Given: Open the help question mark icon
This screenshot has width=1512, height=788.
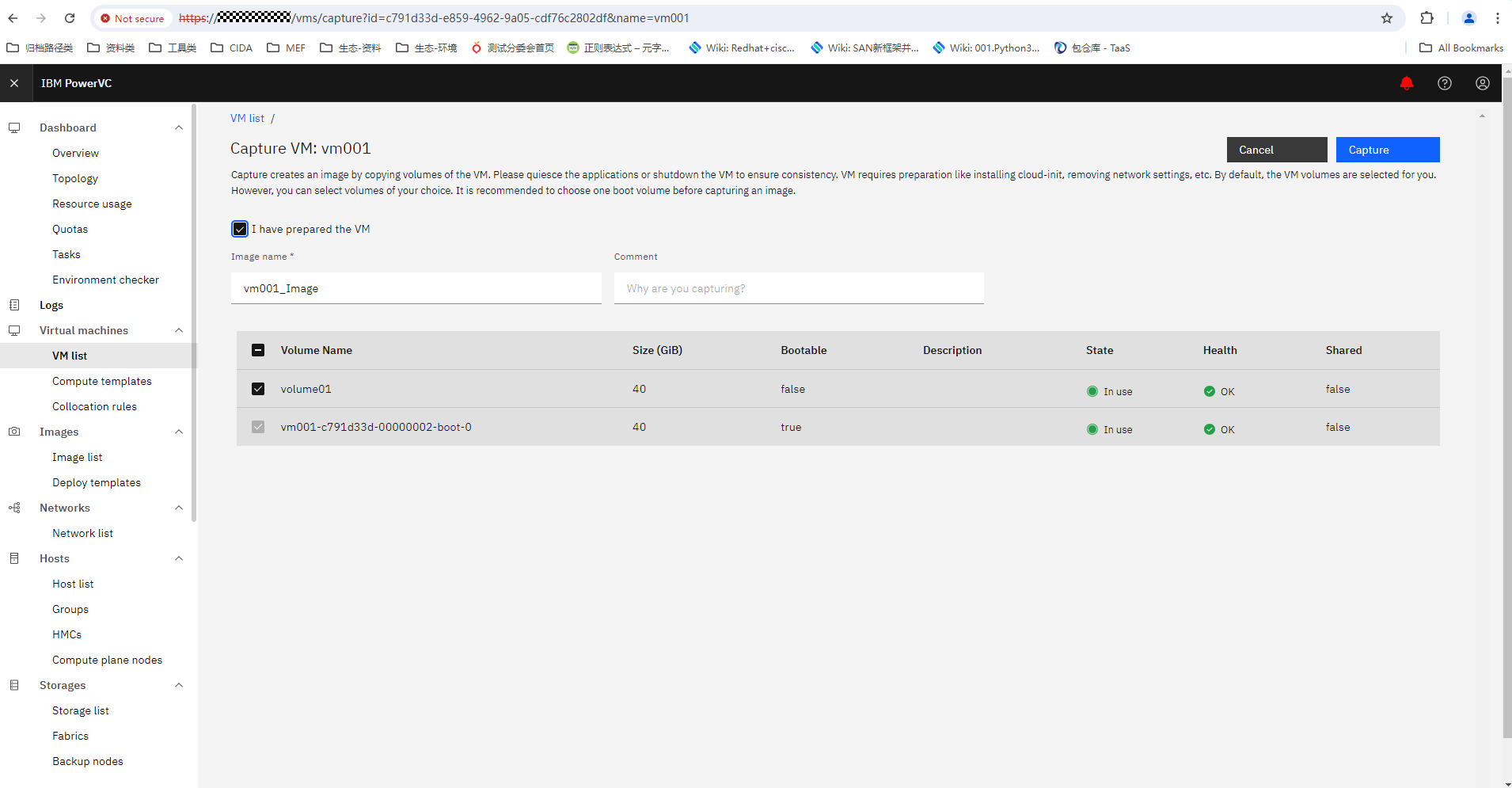Looking at the screenshot, I should coord(1445,83).
